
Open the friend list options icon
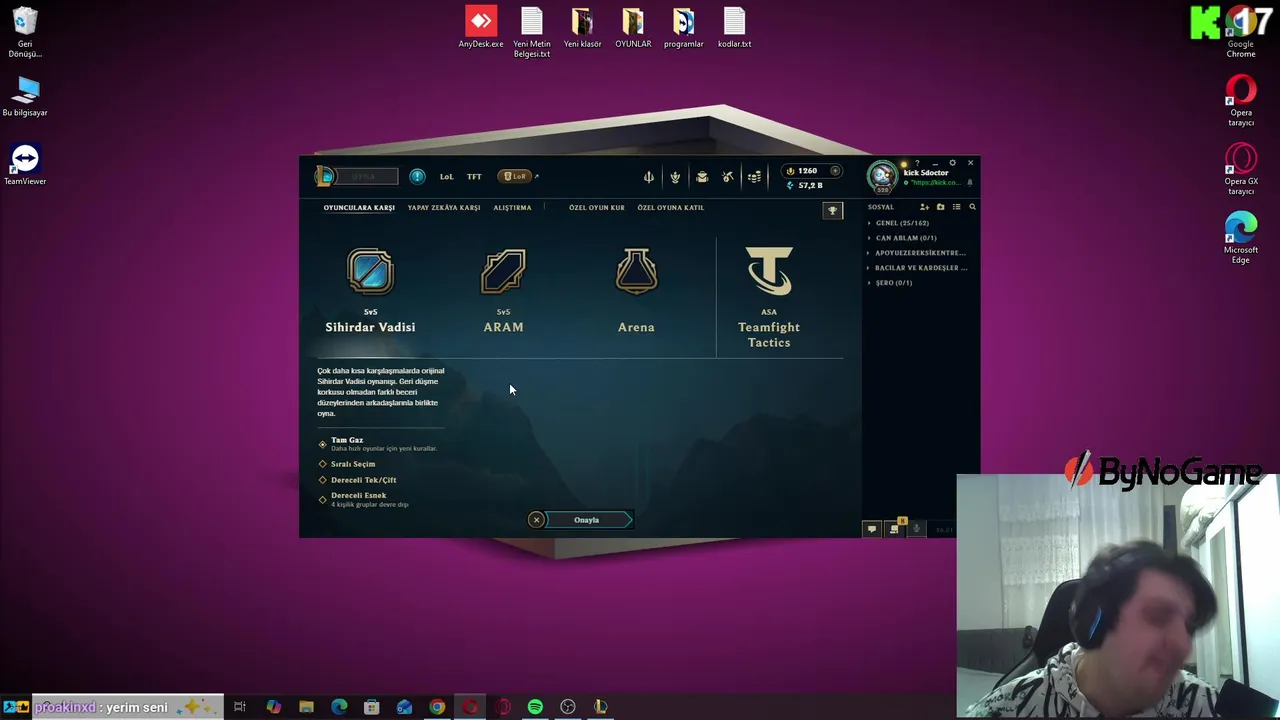pos(956,207)
